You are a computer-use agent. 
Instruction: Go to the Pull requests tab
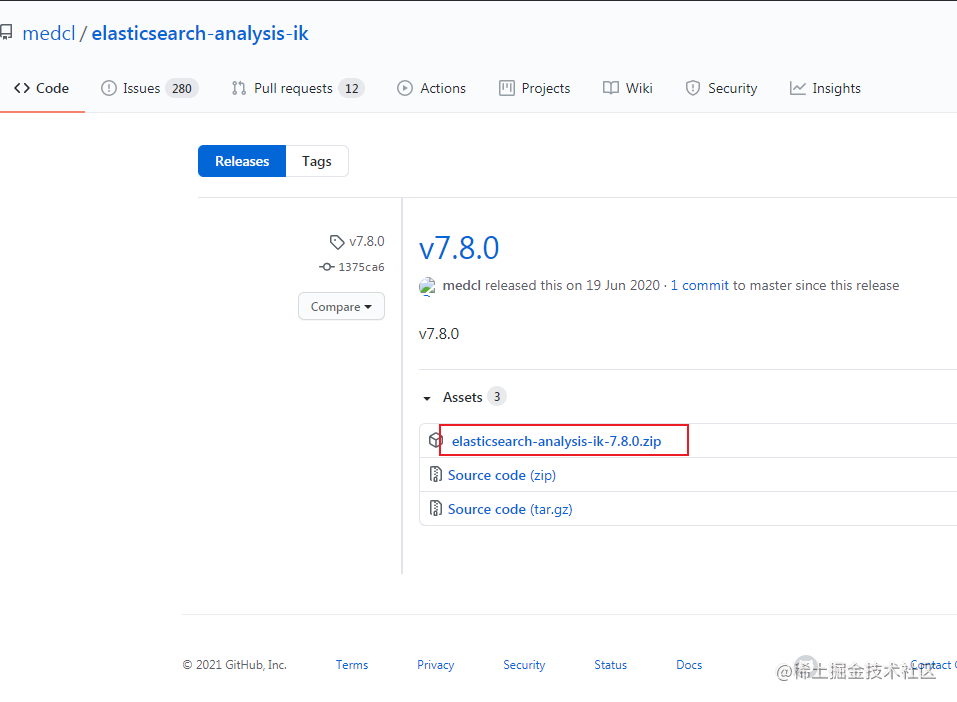(x=298, y=88)
